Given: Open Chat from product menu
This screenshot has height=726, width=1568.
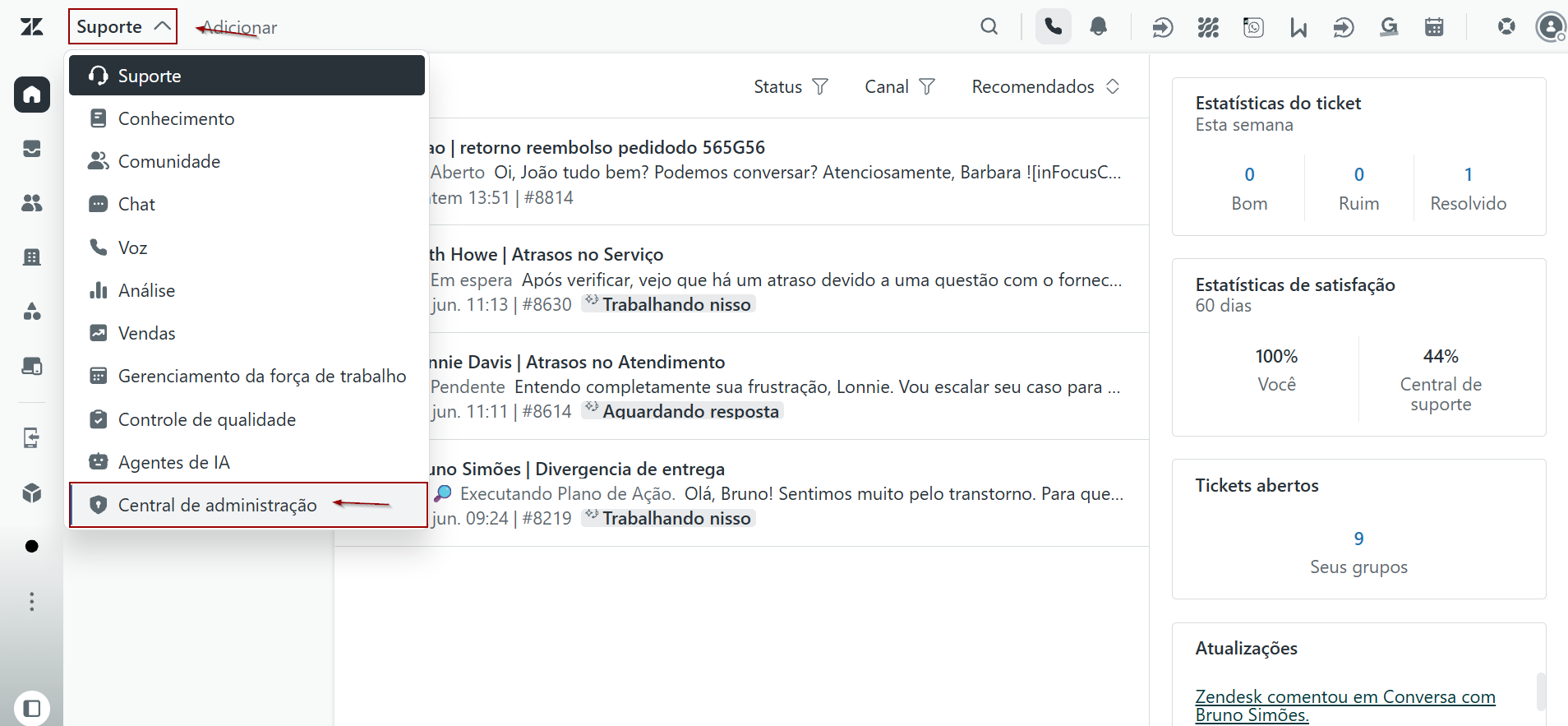Looking at the screenshot, I should pyautogui.click(x=247, y=204).
